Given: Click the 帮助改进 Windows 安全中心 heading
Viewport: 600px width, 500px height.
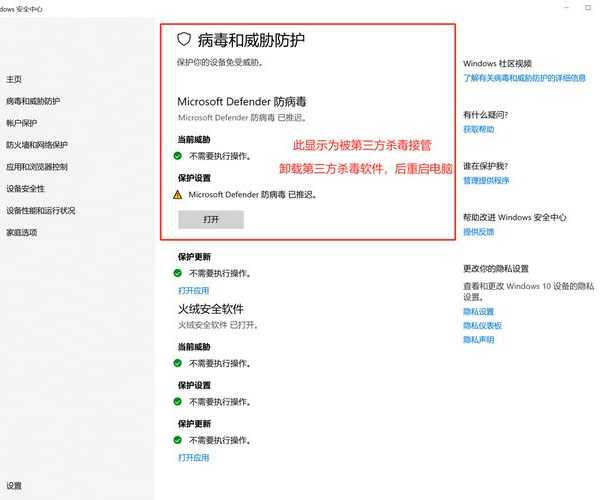Looking at the screenshot, I should [515, 217].
